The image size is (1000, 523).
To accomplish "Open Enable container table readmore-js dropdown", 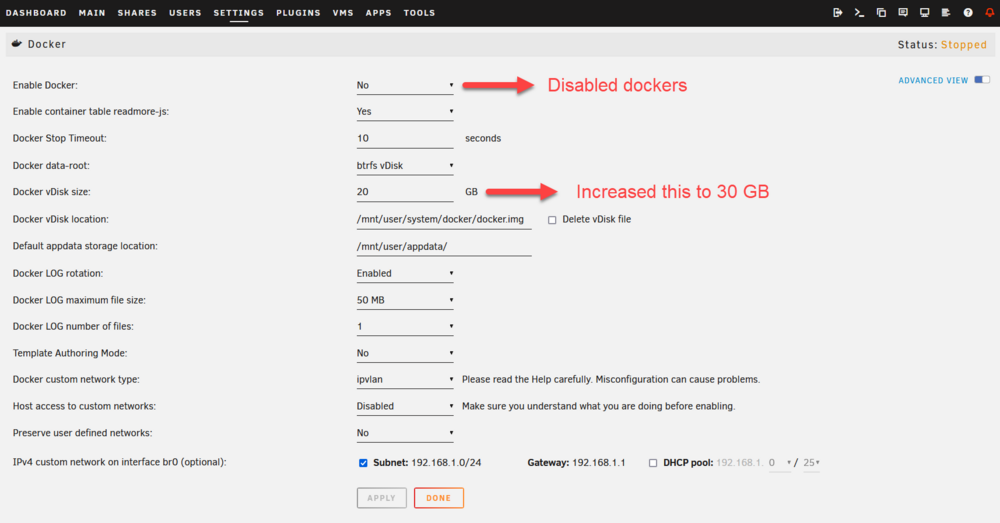I will pyautogui.click(x=405, y=112).
